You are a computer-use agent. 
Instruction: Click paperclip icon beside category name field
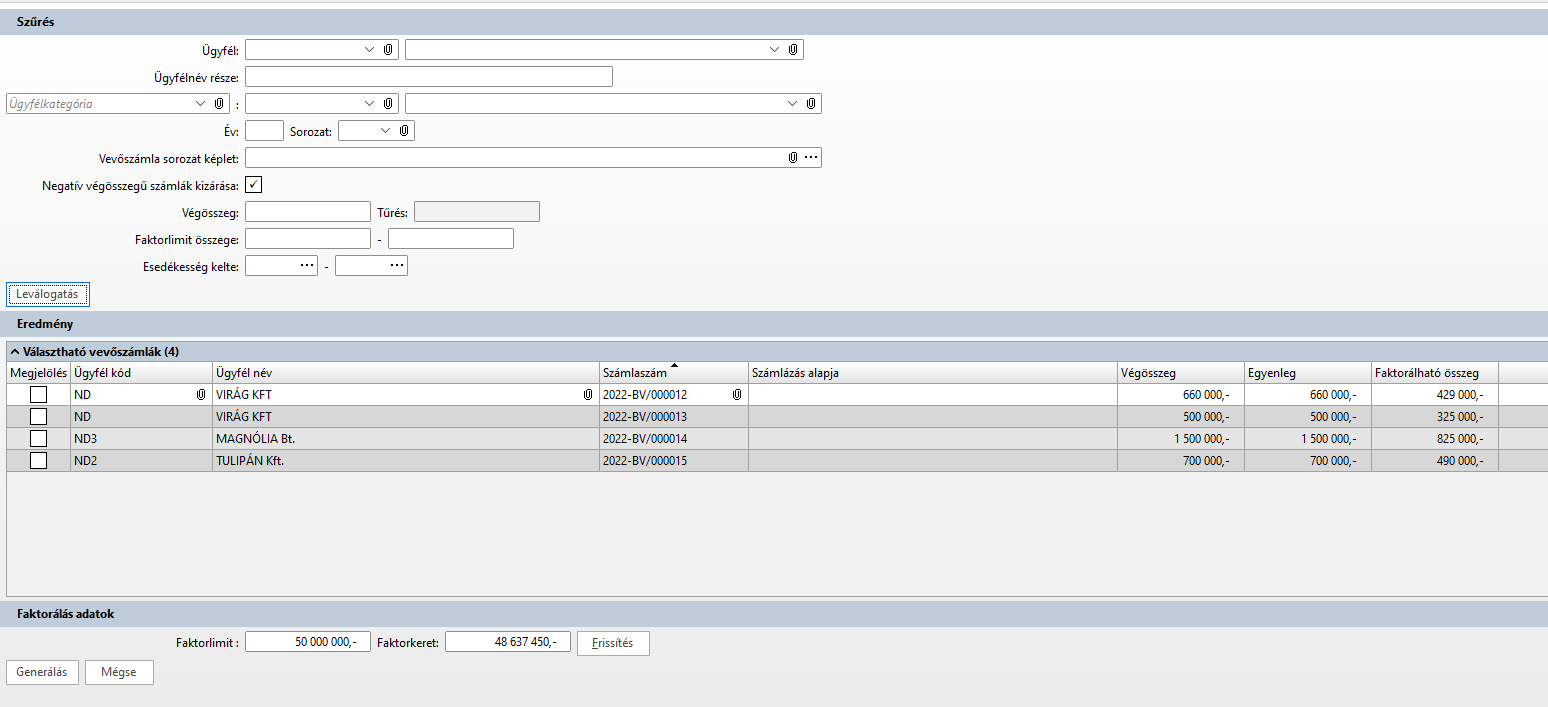coord(811,103)
